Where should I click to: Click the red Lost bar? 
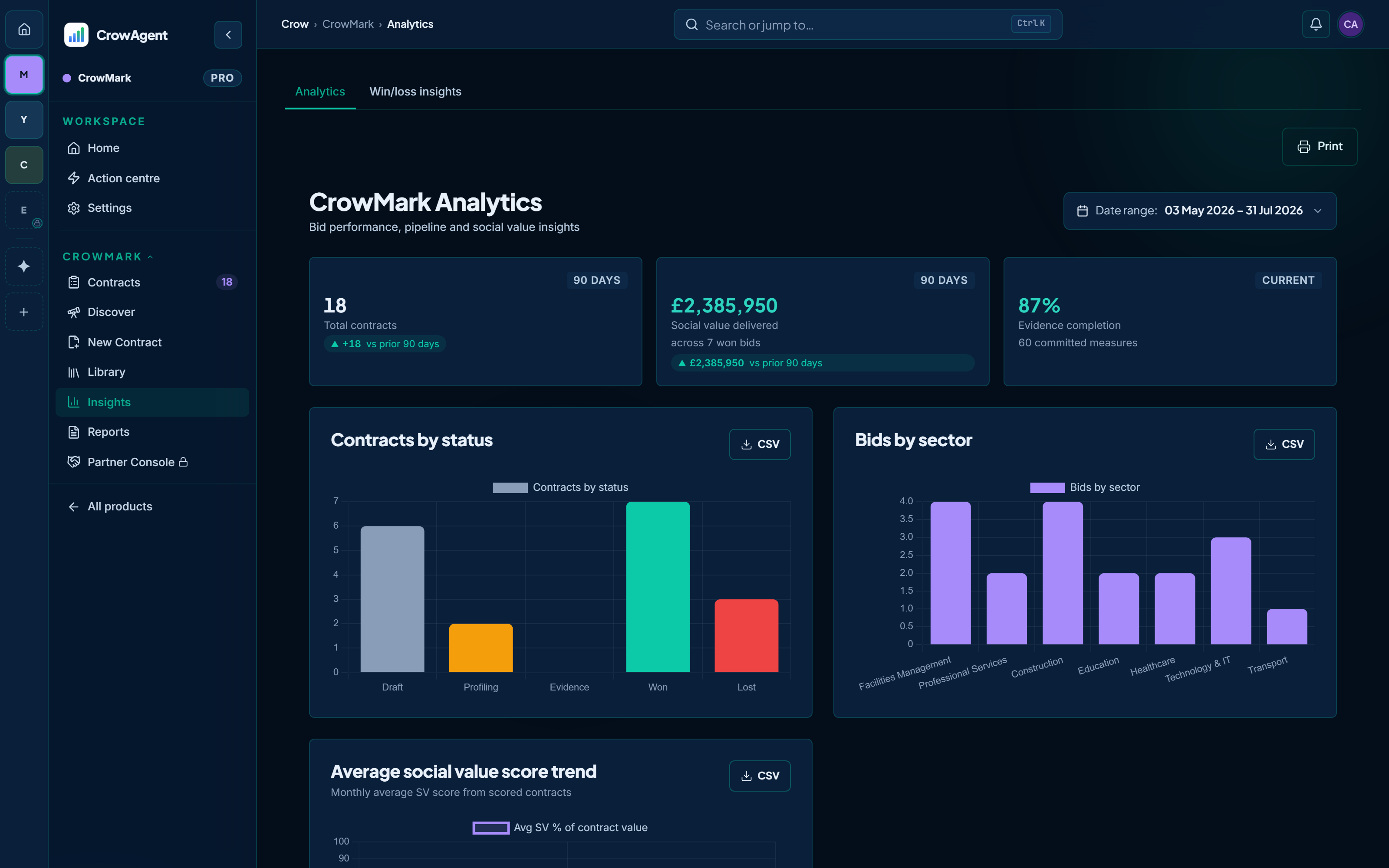point(746,635)
